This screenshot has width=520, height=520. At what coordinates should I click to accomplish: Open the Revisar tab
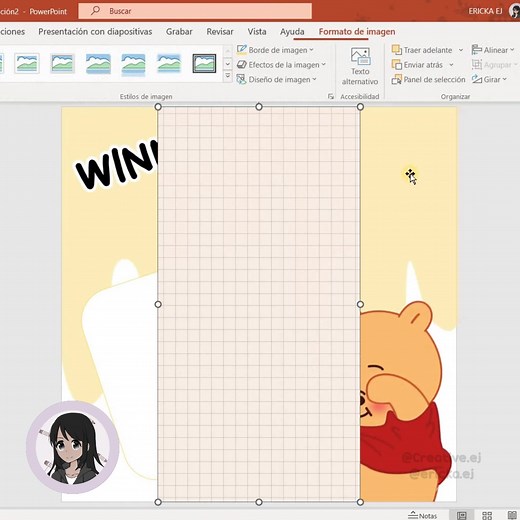220,32
